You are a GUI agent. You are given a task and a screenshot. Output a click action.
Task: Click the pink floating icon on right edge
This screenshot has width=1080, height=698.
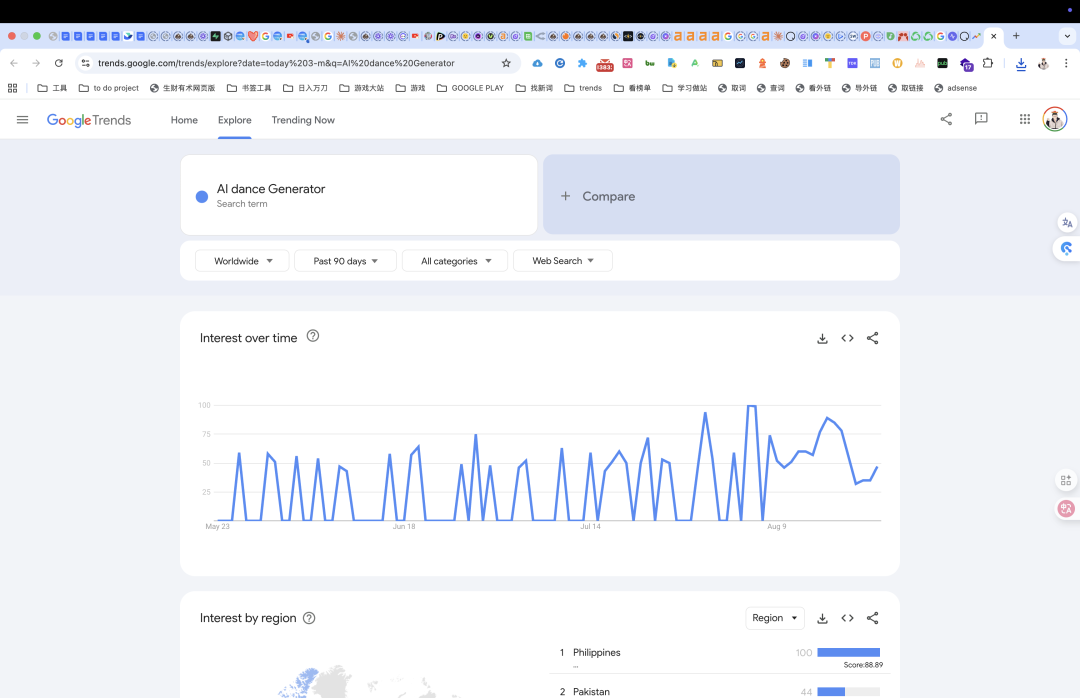coord(1066,509)
